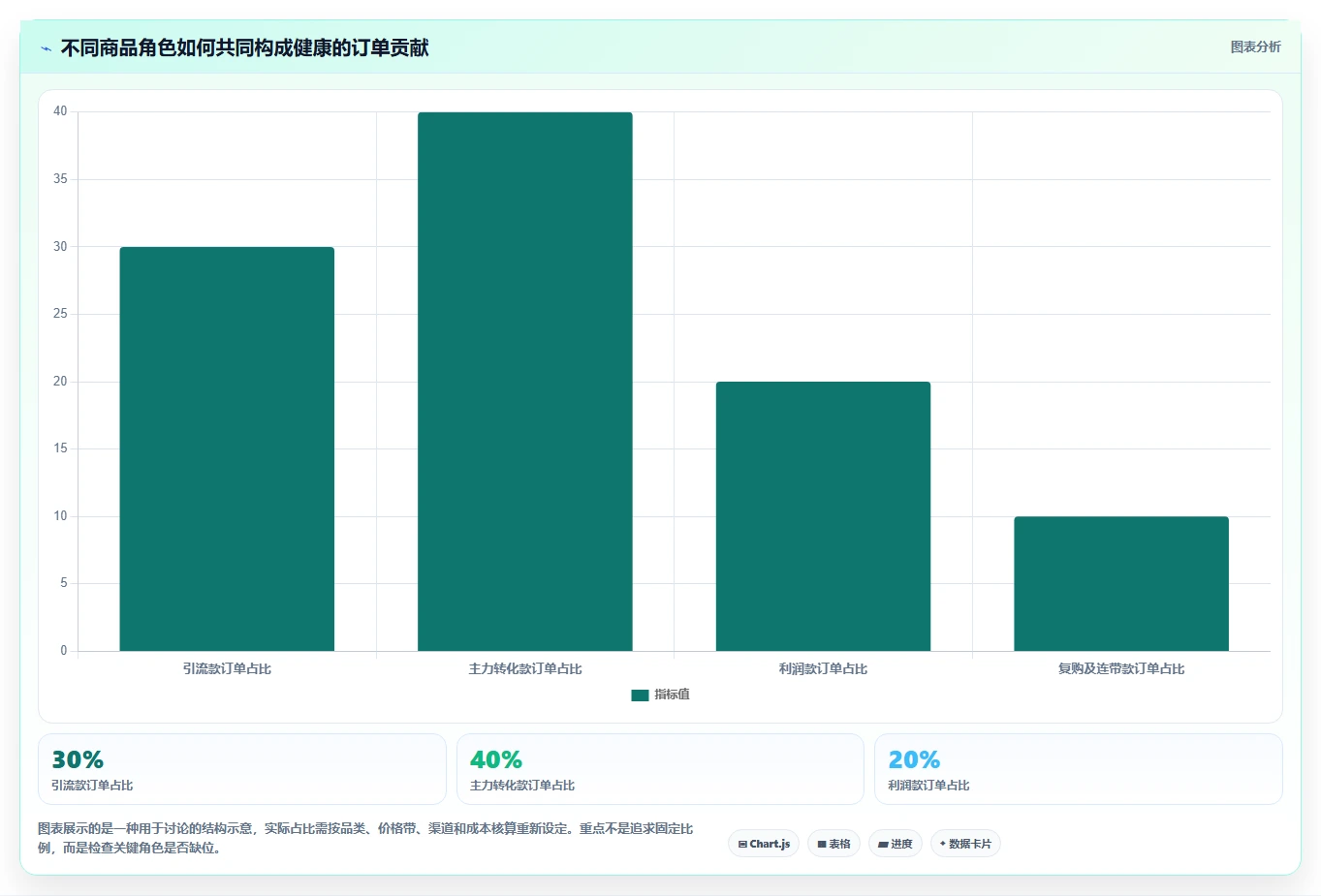
Task: Click the bar icon inside the 进度 pill
Action: (x=883, y=845)
